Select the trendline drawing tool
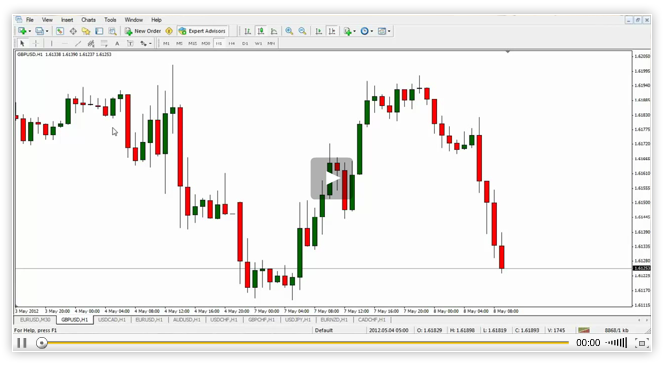This screenshot has height=366, width=664. (x=77, y=43)
